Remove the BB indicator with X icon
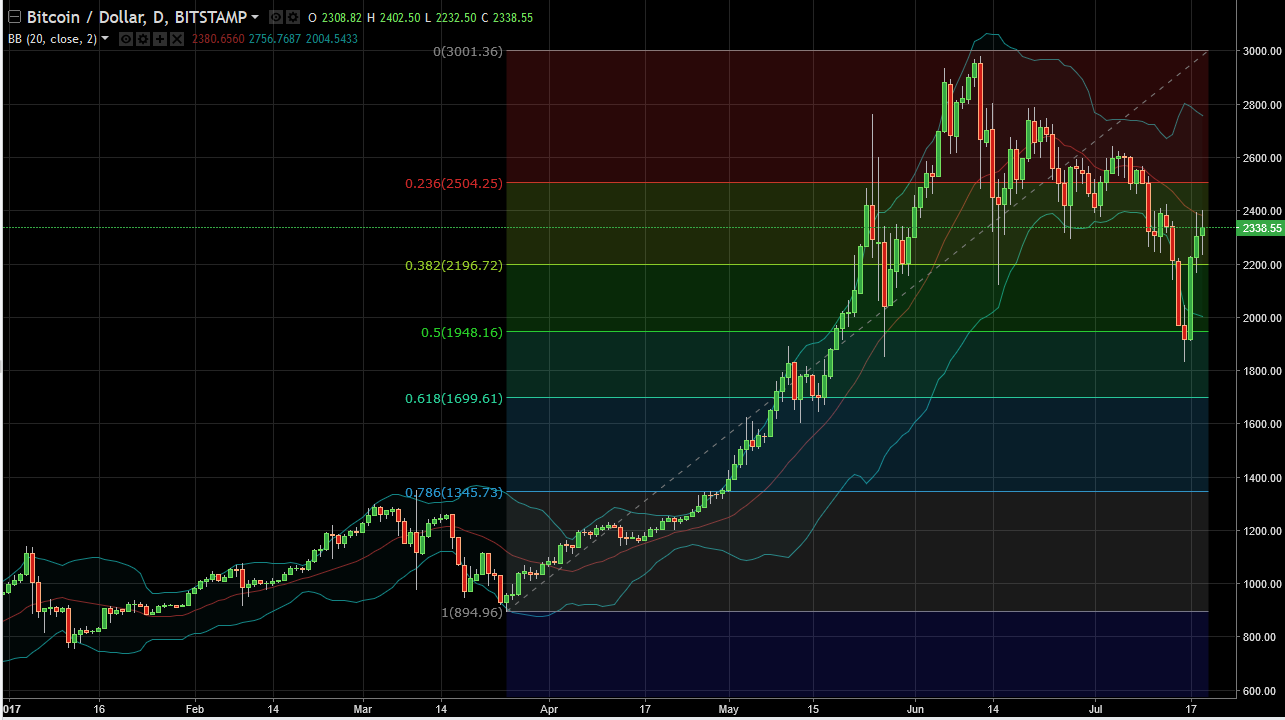1285x720 pixels. 177,39
